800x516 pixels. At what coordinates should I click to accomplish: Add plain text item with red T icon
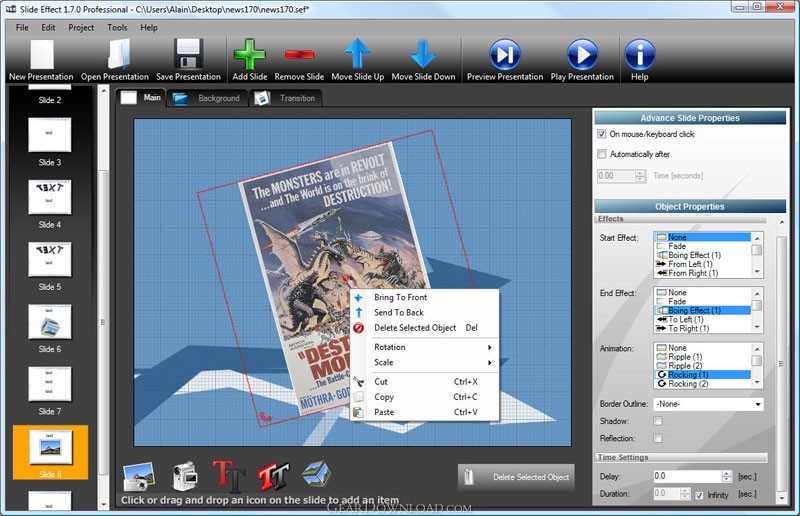[x=229, y=476]
